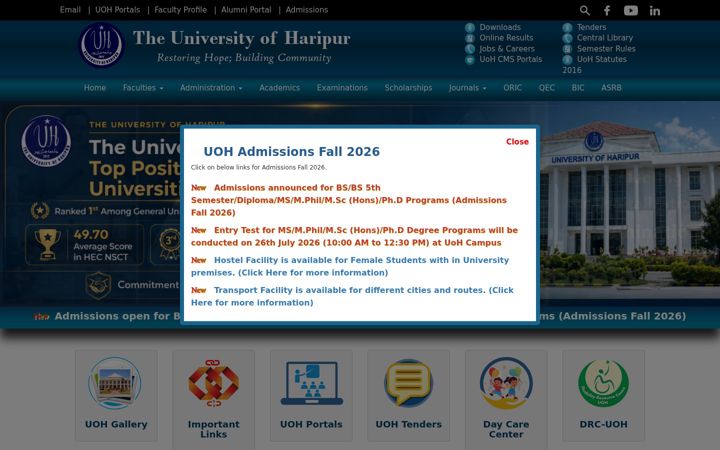The height and width of the screenshot is (450, 720).
Task: Open the LinkedIn icon in top bar
Action: tap(654, 11)
